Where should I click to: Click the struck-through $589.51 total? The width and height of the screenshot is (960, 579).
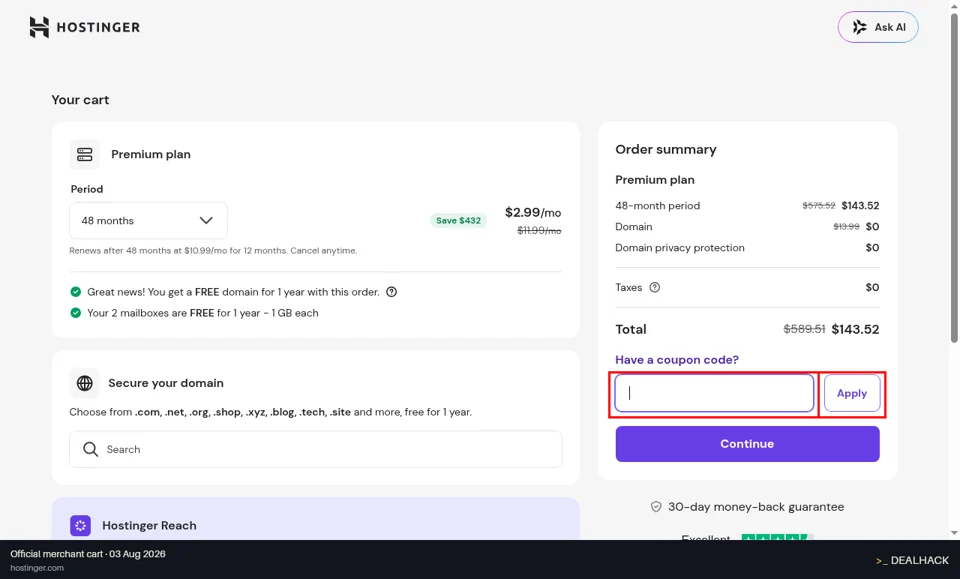804,329
